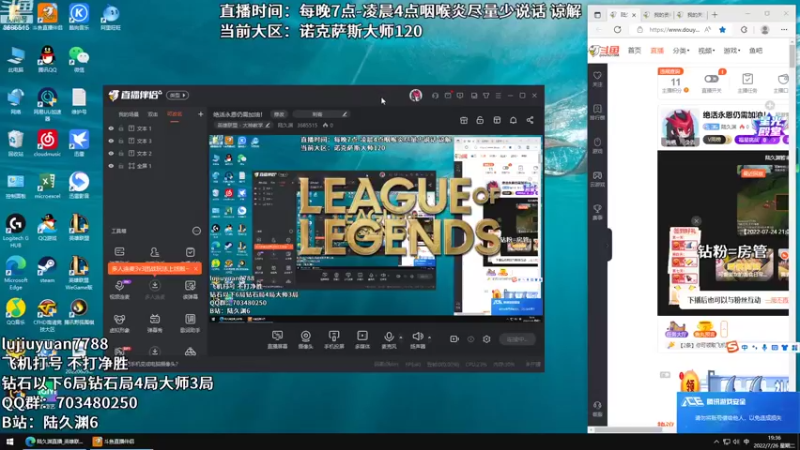The image size is (800, 450).
Task: Toggle lock on 文本 1 layer
Action: [121, 129]
